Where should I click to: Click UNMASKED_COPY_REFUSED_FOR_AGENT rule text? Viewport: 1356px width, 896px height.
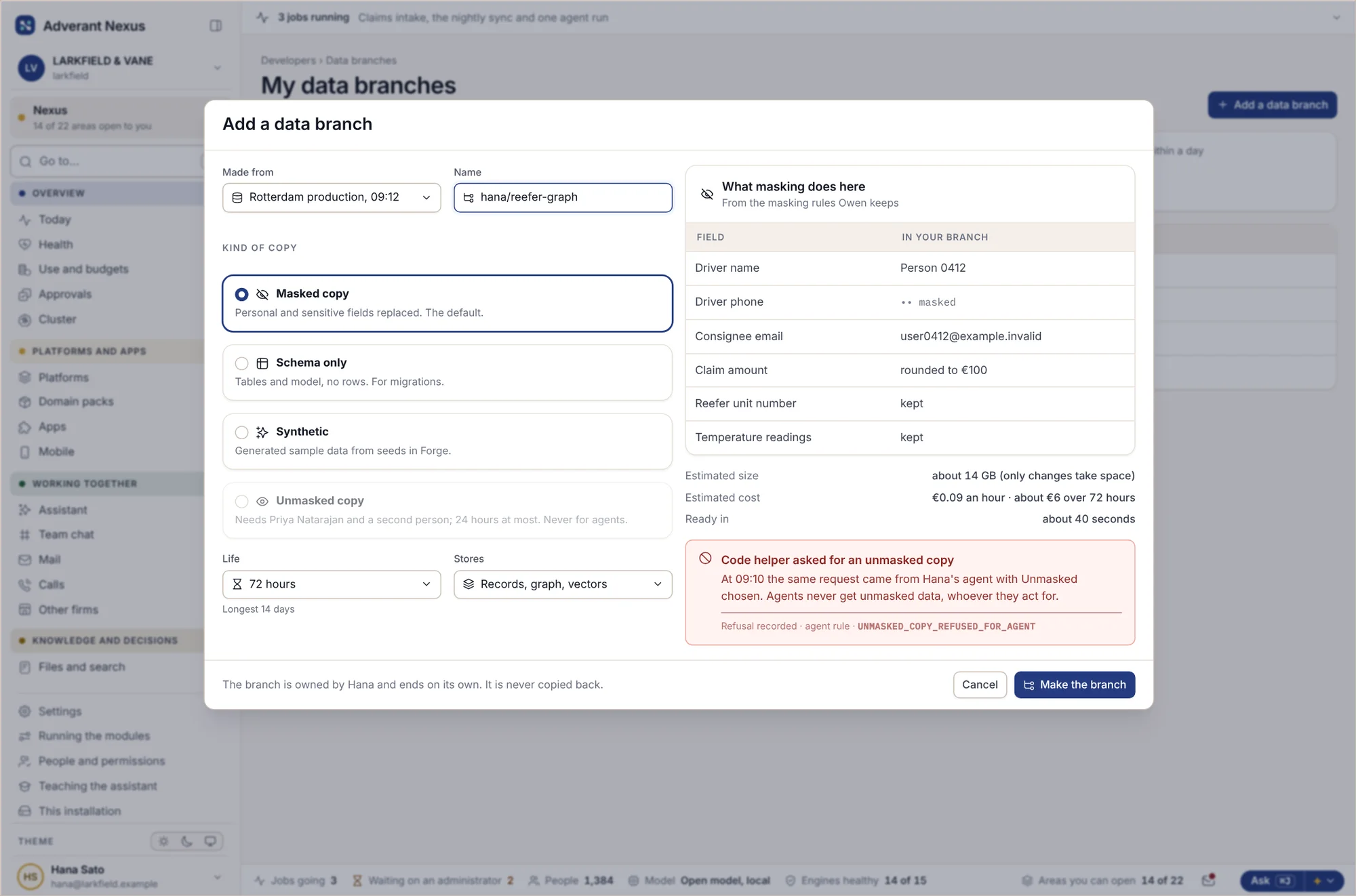click(x=946, y=626)
